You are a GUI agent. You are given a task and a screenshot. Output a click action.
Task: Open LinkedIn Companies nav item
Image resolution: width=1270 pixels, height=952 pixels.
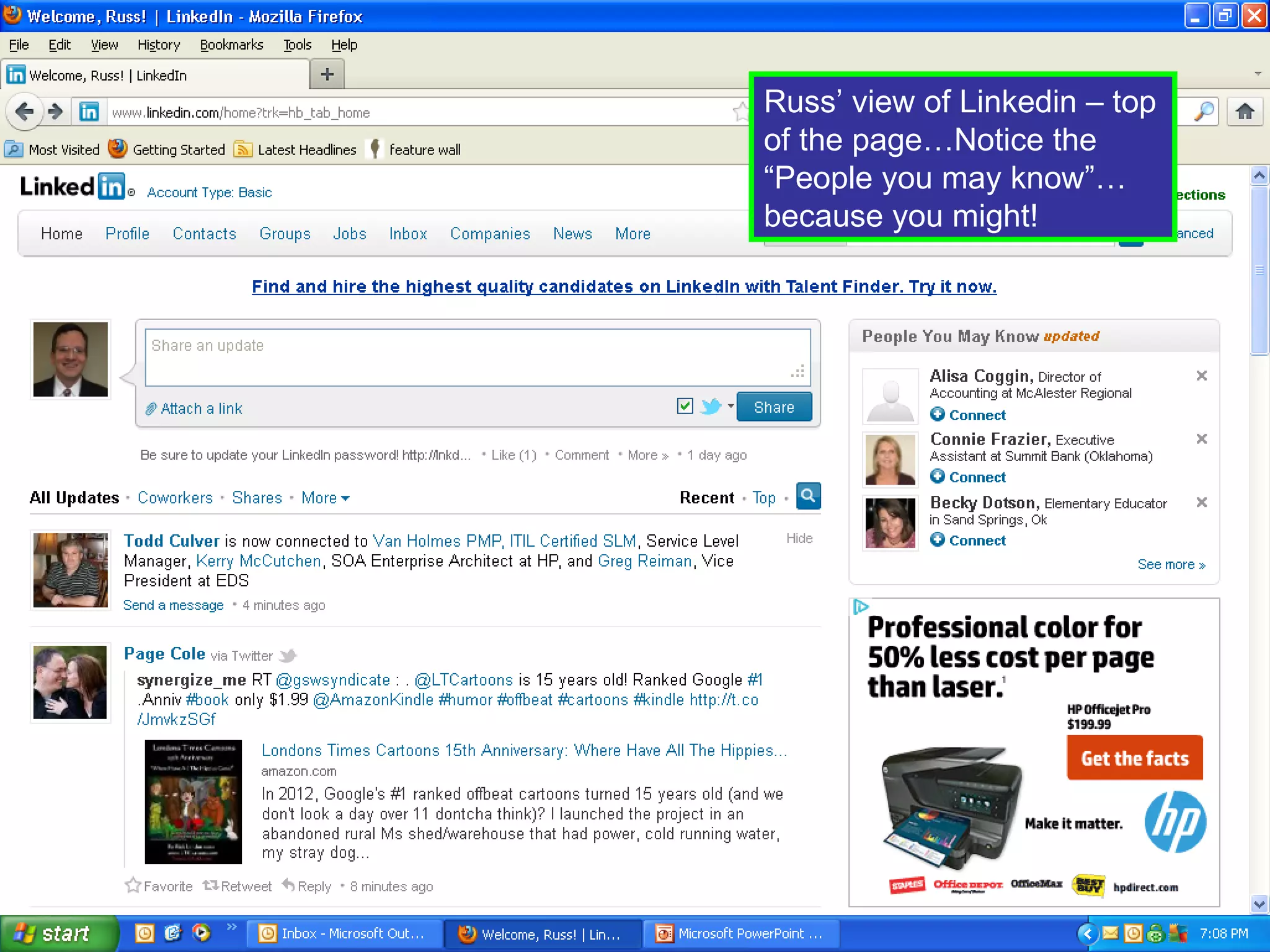490,234
